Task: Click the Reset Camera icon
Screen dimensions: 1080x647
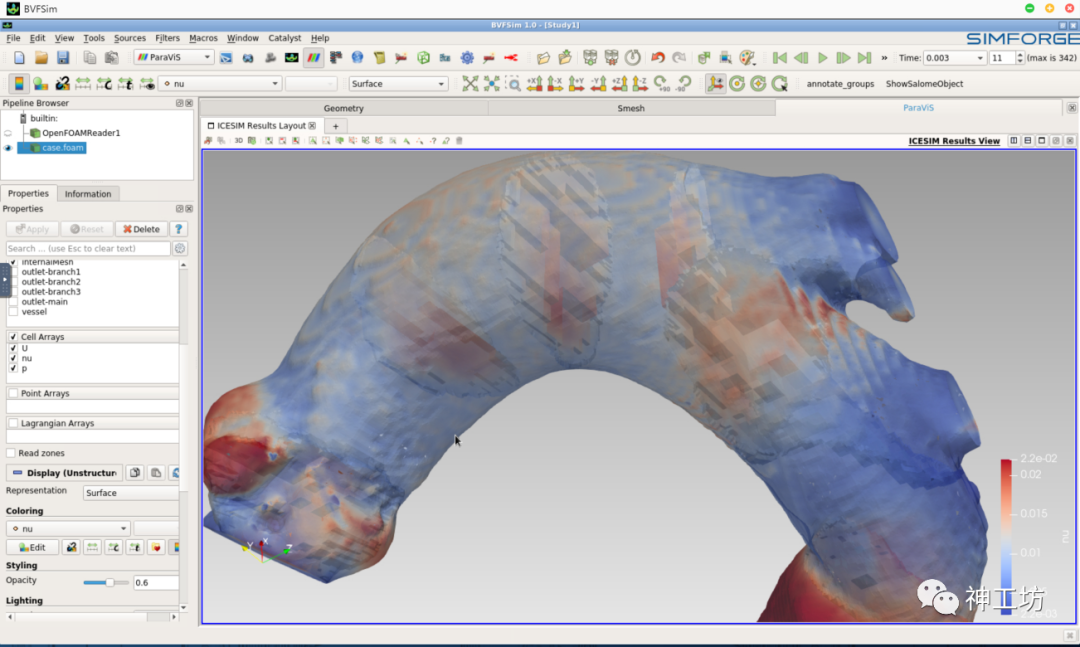Action: coord(470,83)
